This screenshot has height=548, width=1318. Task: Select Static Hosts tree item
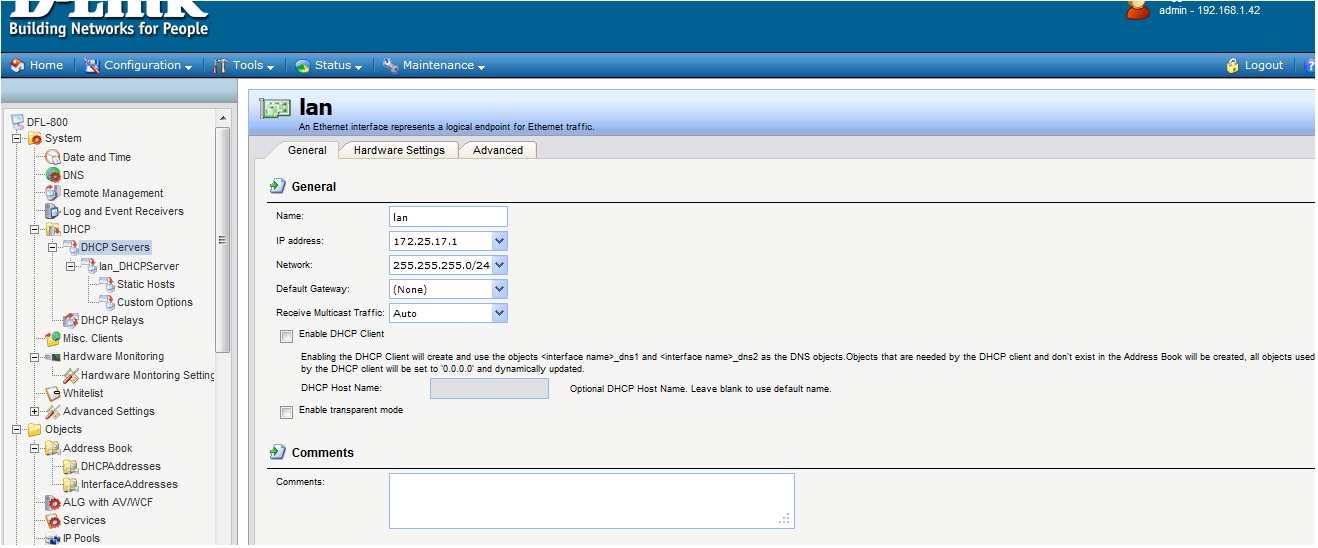(x=146, y=284)
